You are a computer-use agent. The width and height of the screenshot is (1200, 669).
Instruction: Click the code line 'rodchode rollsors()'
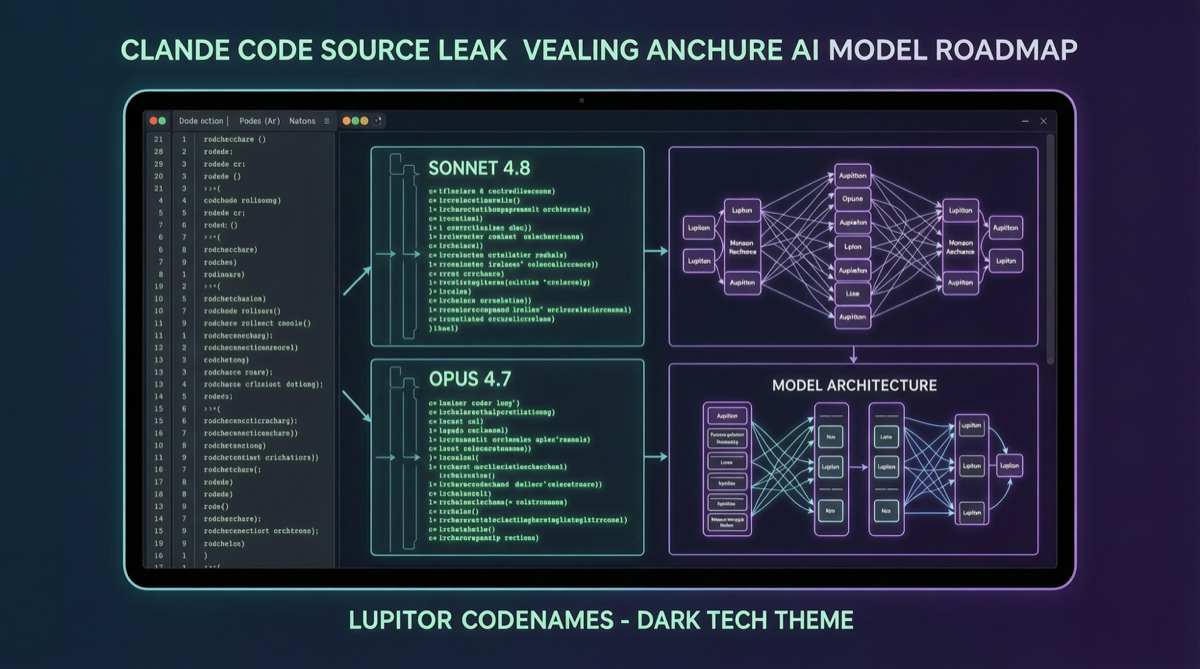pos(242,311)
